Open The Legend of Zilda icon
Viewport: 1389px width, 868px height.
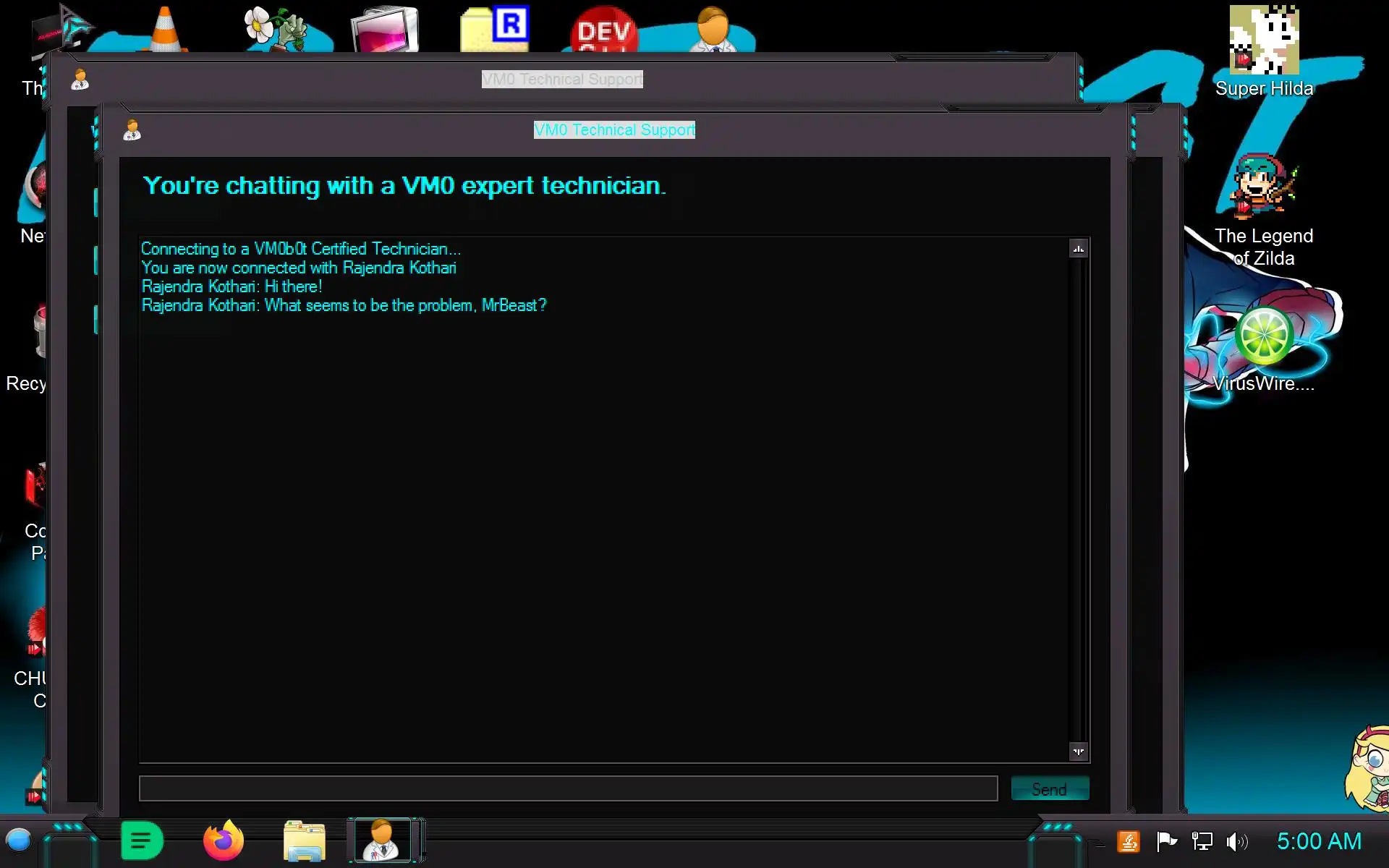[1263, 188]
